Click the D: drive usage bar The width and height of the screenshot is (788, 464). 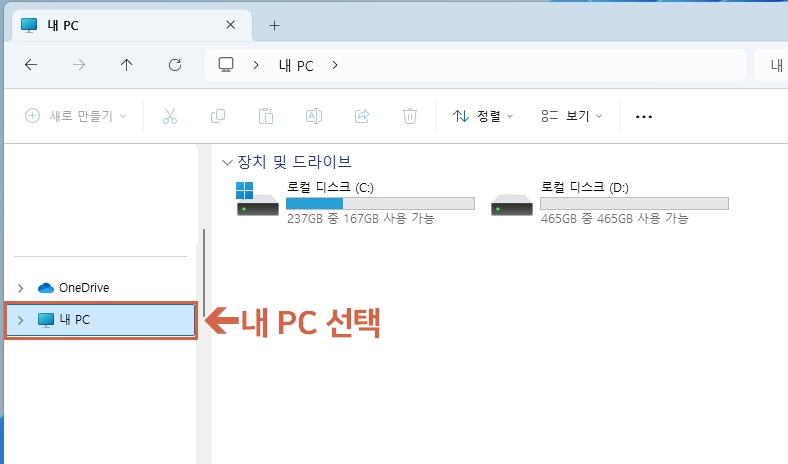point(634,204)
